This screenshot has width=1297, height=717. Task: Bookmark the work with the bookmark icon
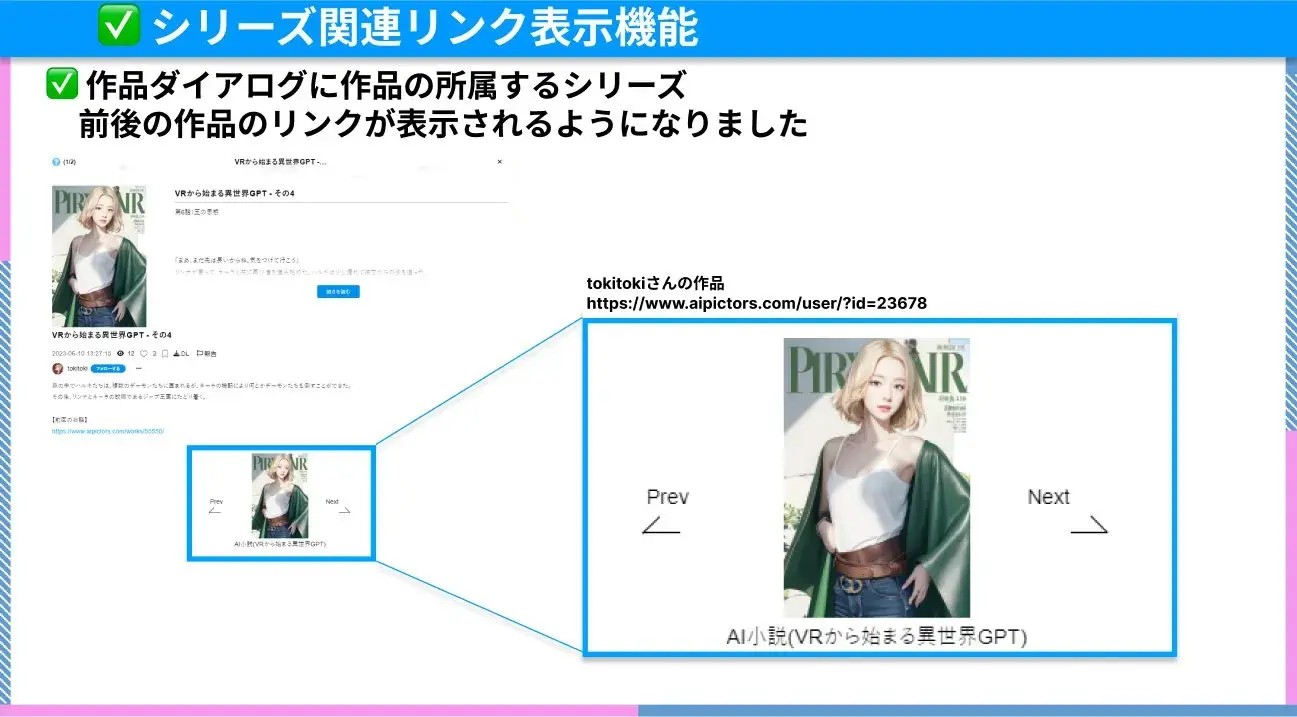click(x=164, y=353)
